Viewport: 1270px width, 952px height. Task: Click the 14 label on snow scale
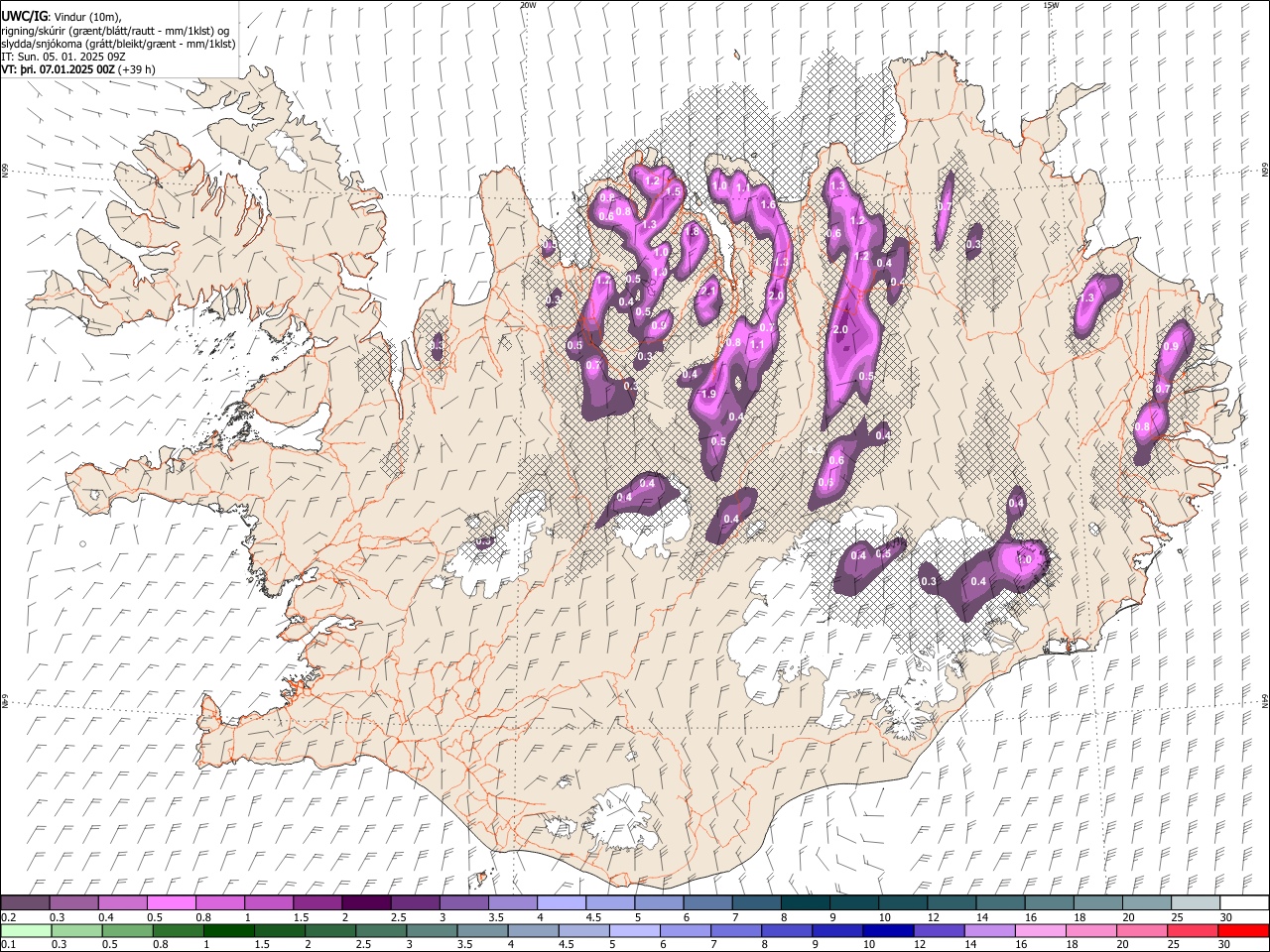(x=982, y=917)
